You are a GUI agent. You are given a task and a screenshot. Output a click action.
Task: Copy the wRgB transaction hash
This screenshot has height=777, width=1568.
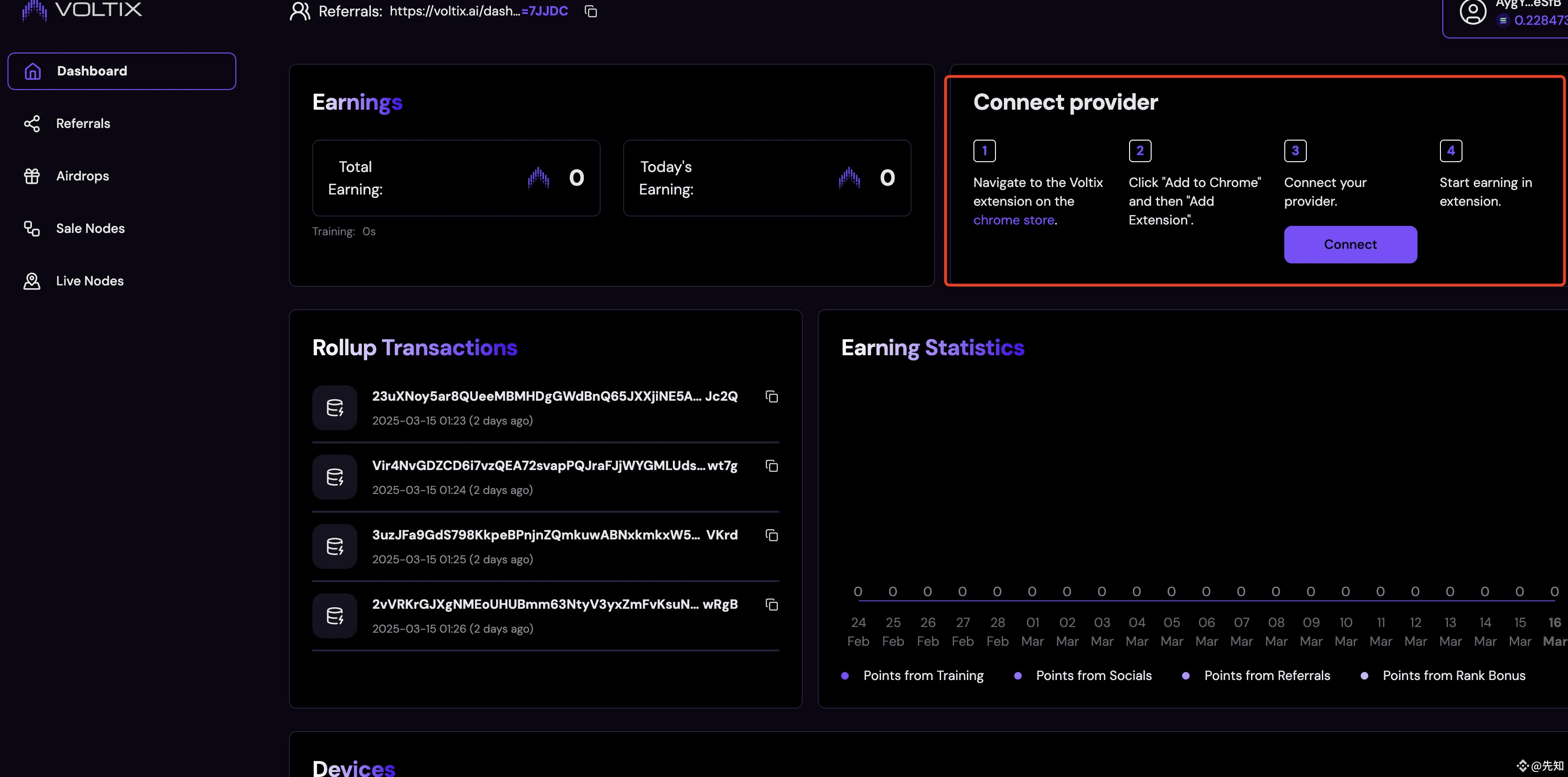772,605
